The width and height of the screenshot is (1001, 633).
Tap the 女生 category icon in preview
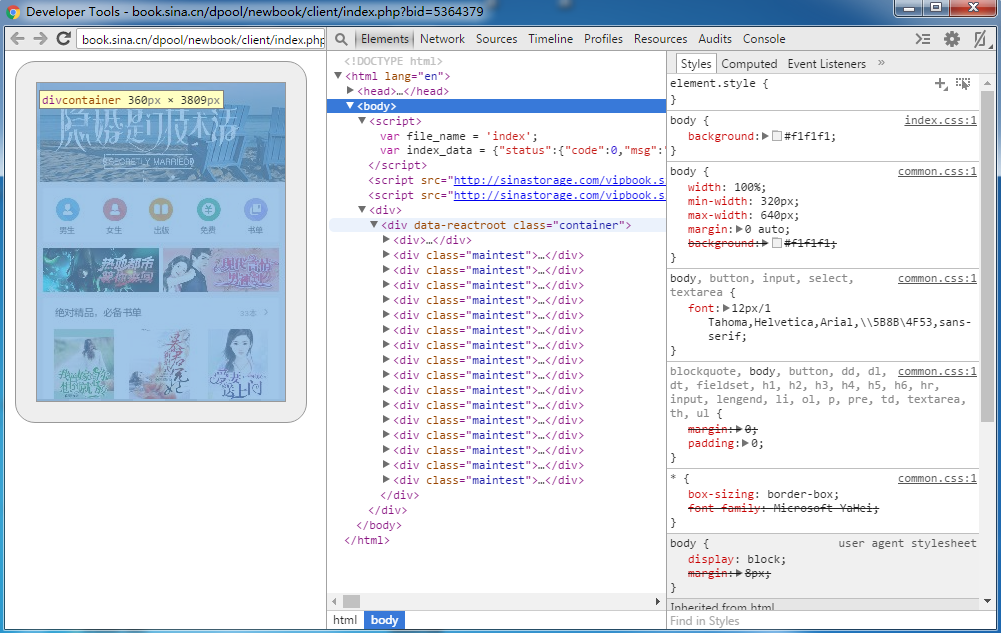click(x=115, y=209)
